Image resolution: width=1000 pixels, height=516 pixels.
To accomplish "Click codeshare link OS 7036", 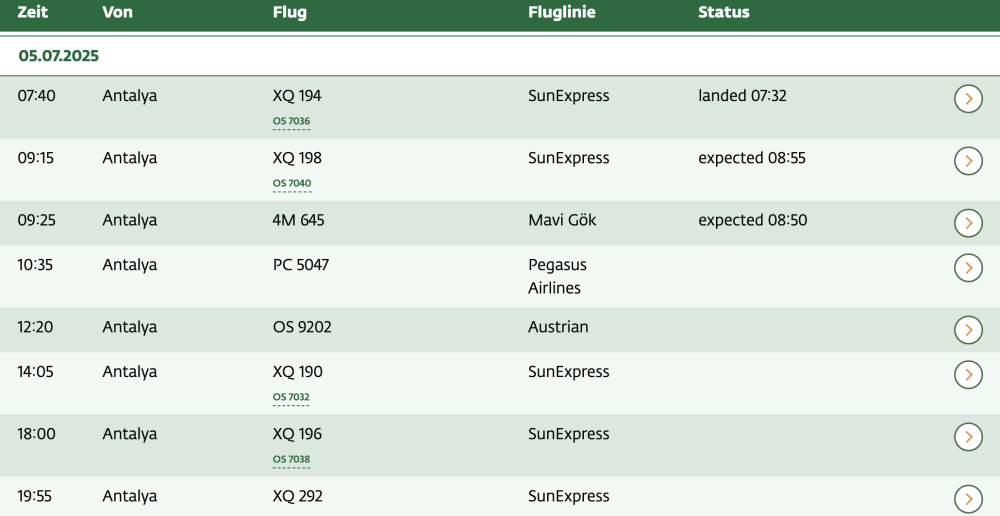I will tap(291, 122).
